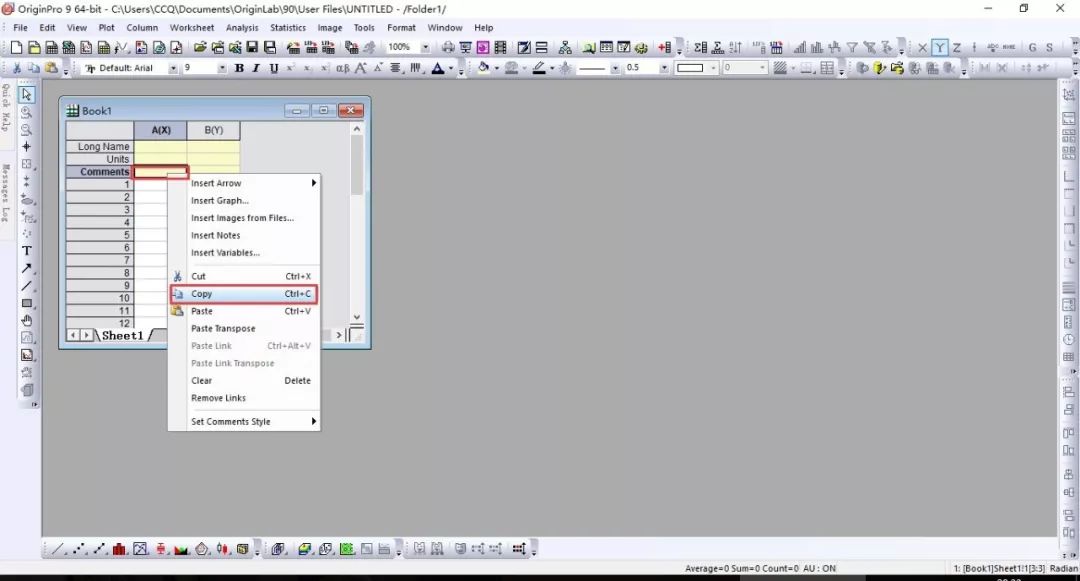Click the New Folder toolbar icon
1080x581 pixels.
pos(34,47)
